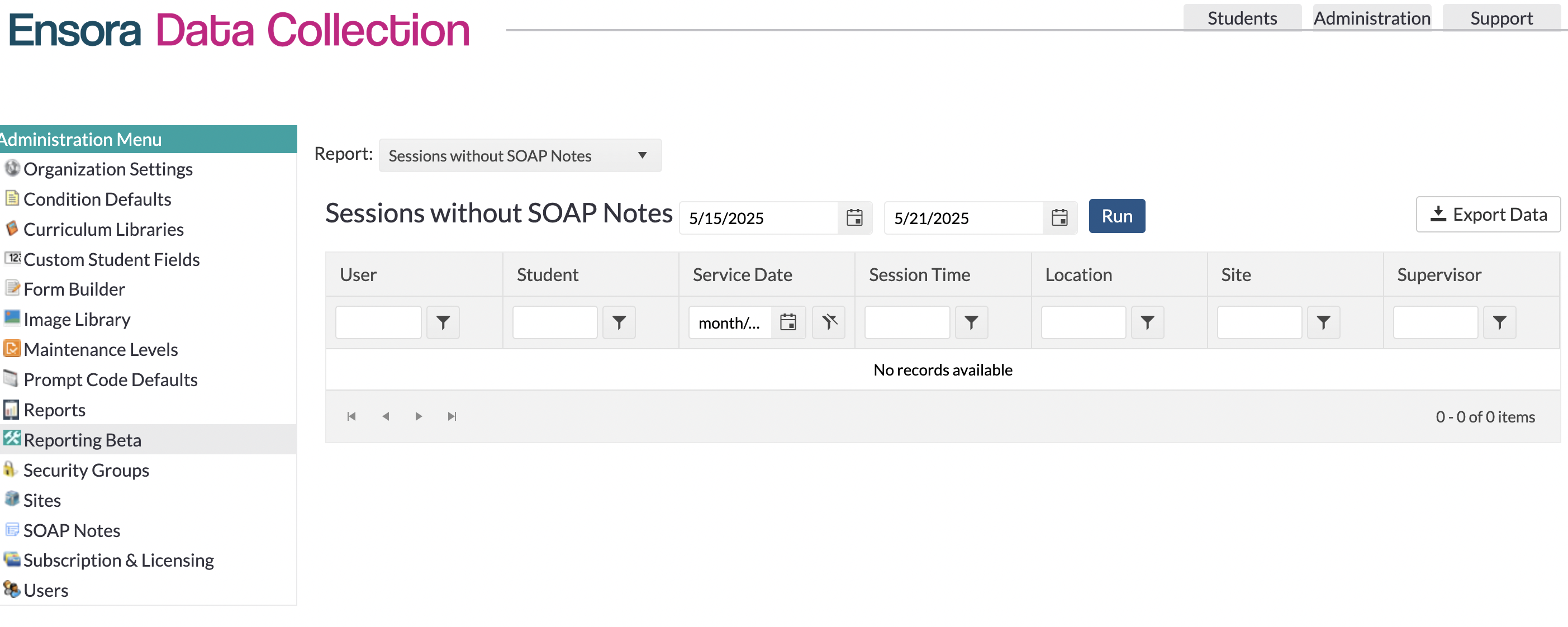Click the Session Time filter icon
Image resolution: width=1568 pixels, height=627 pixels.
(x=971, y=322)
